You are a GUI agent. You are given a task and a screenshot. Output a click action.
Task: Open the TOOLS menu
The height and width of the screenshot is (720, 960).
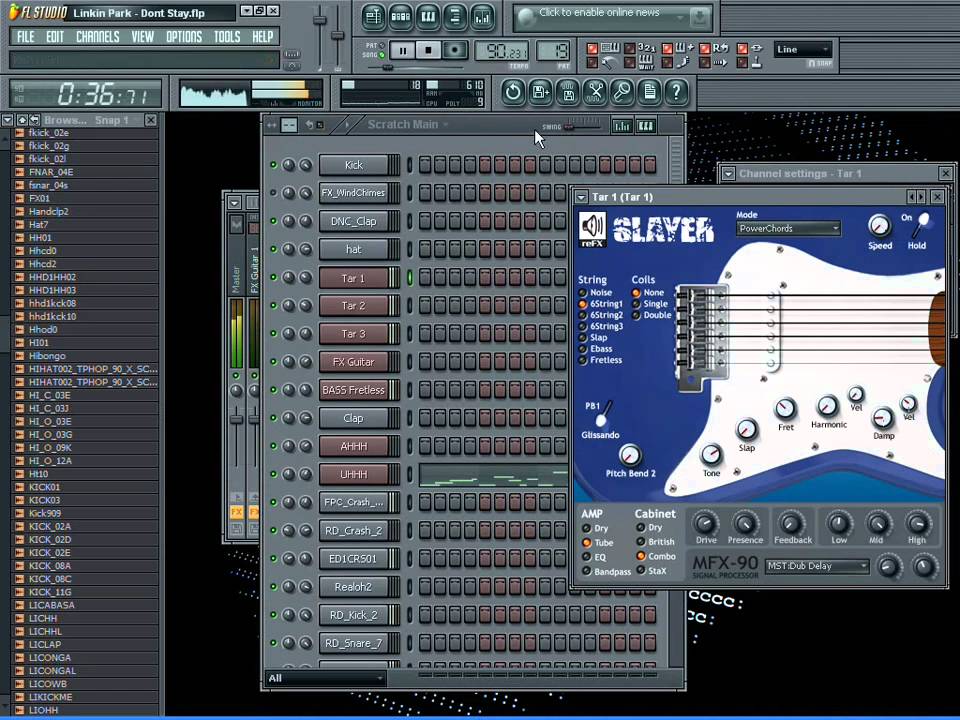point(227,37)
